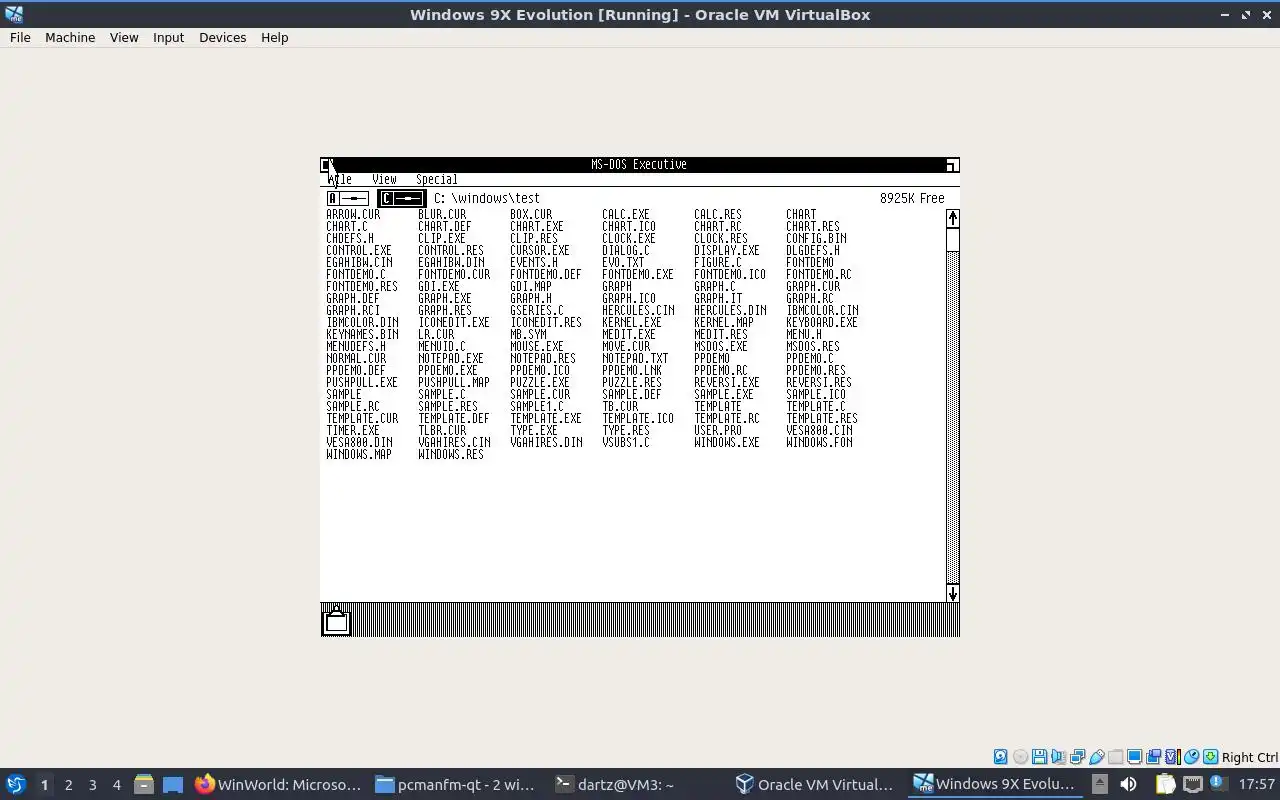
Task: Click scroll up arrow in file list
Action: tap(952, 219)
